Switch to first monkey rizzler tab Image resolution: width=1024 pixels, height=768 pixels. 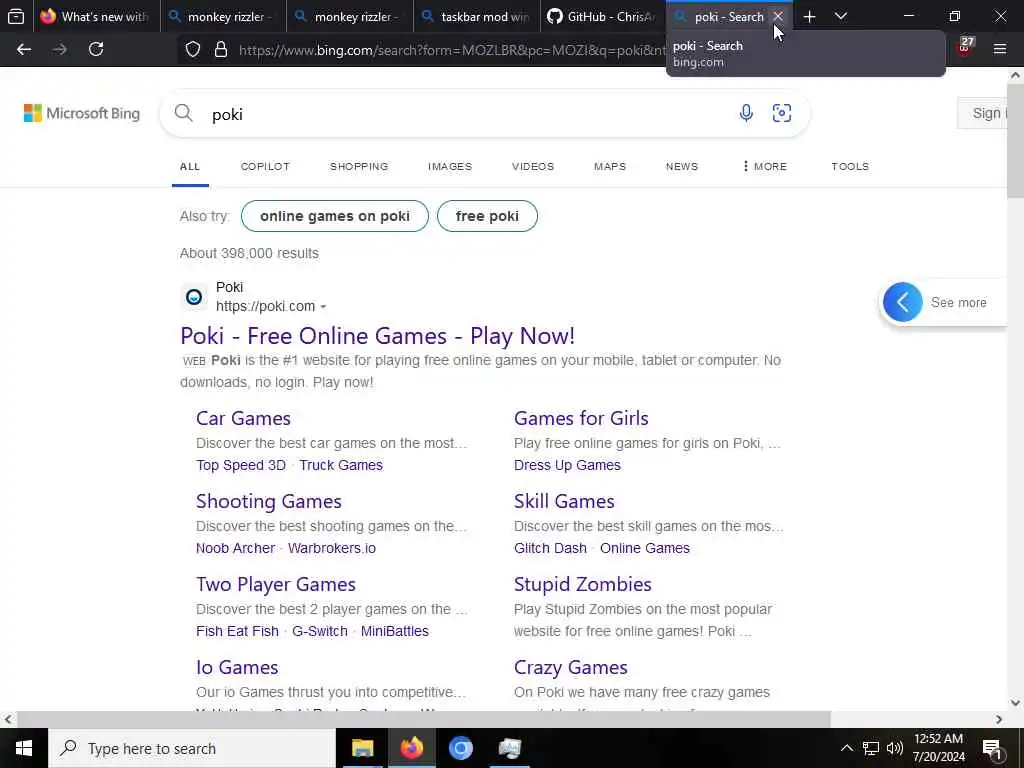(222, 16)
